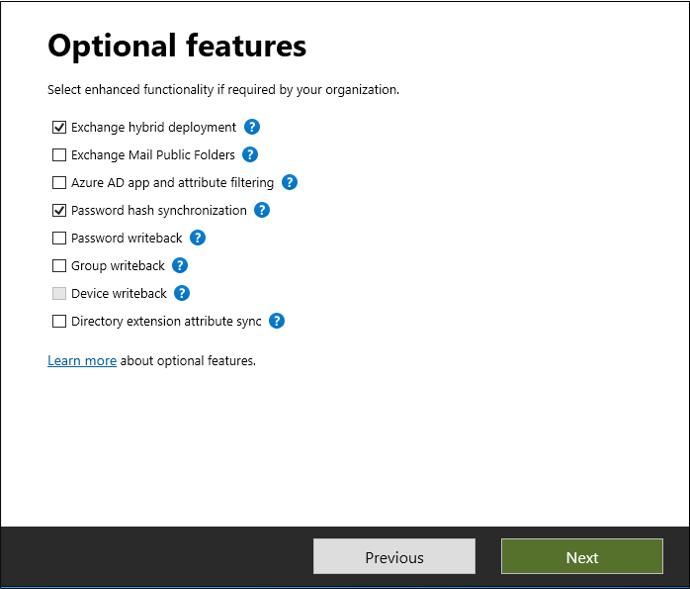The height and width of the screenshot is (589, 690).
Task: Click the greyed Device writeback checkbox
Action: (x=59, y=294)
